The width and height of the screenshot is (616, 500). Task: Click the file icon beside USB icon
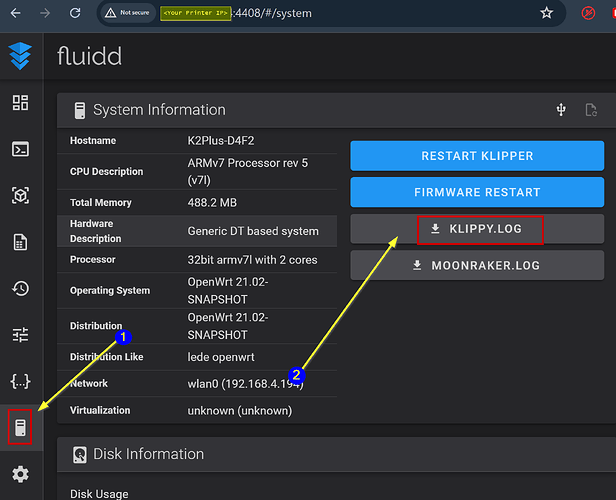tap(591, 110)
